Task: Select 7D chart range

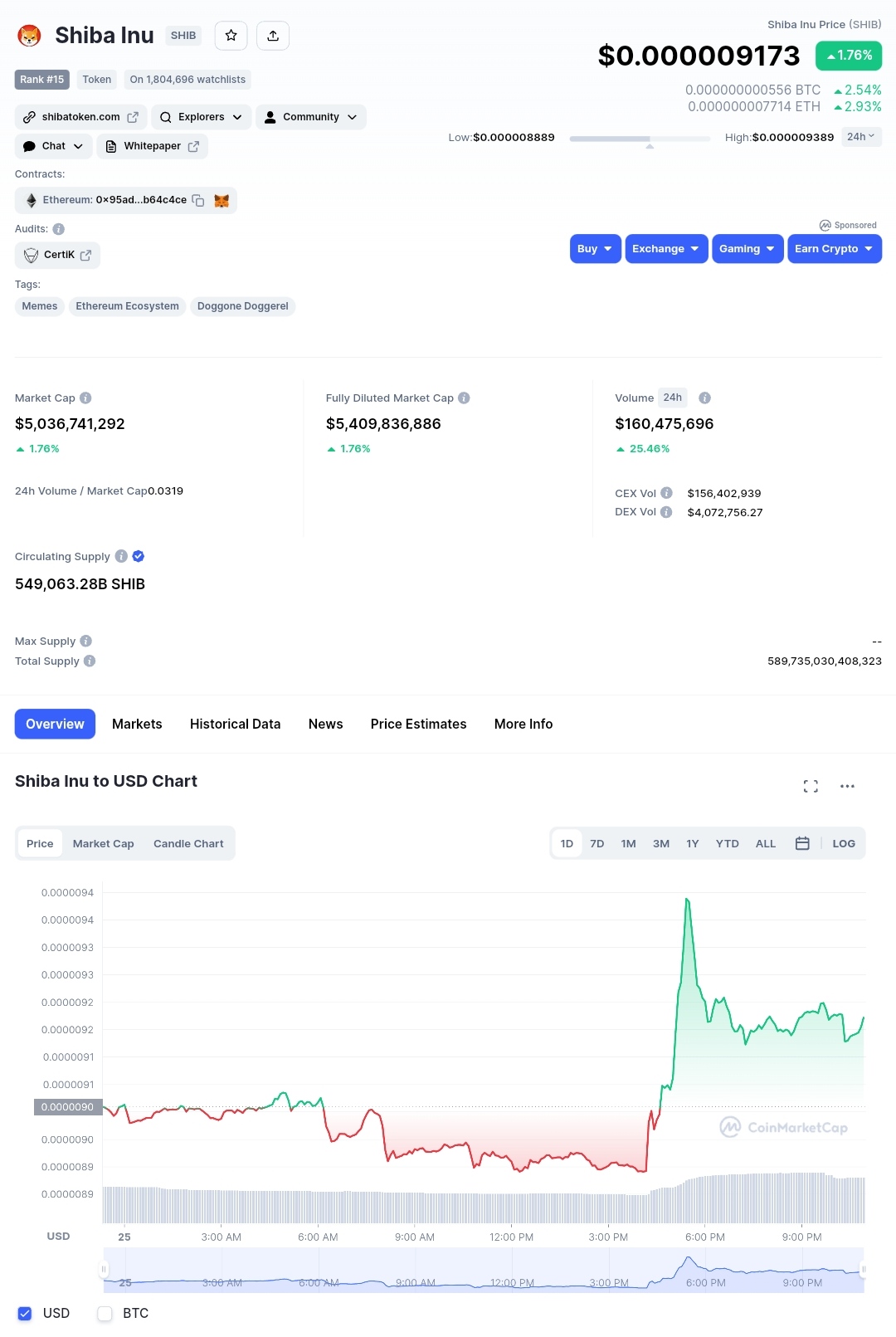Action: click(597, 843)
